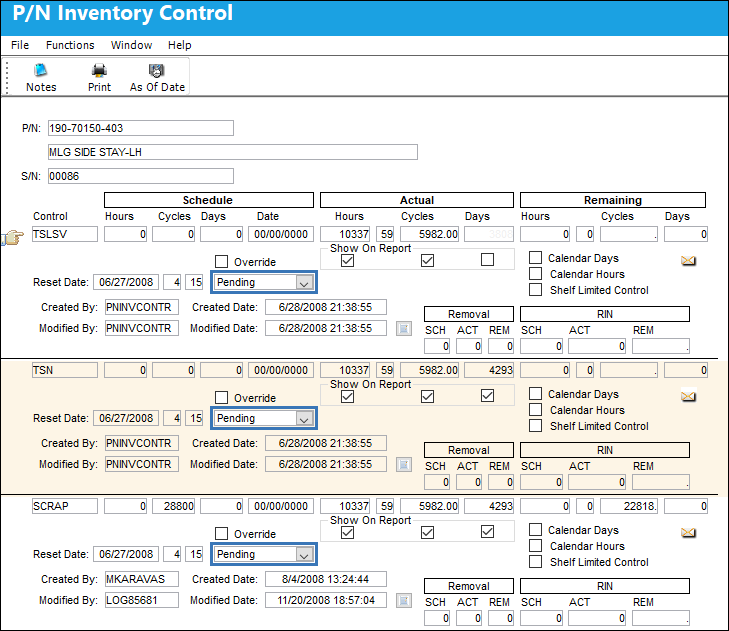The height and width of the screenshot is (631, 729).
Task: Click the P/N field 190-70150-403
Action: [x=141, y=128]
